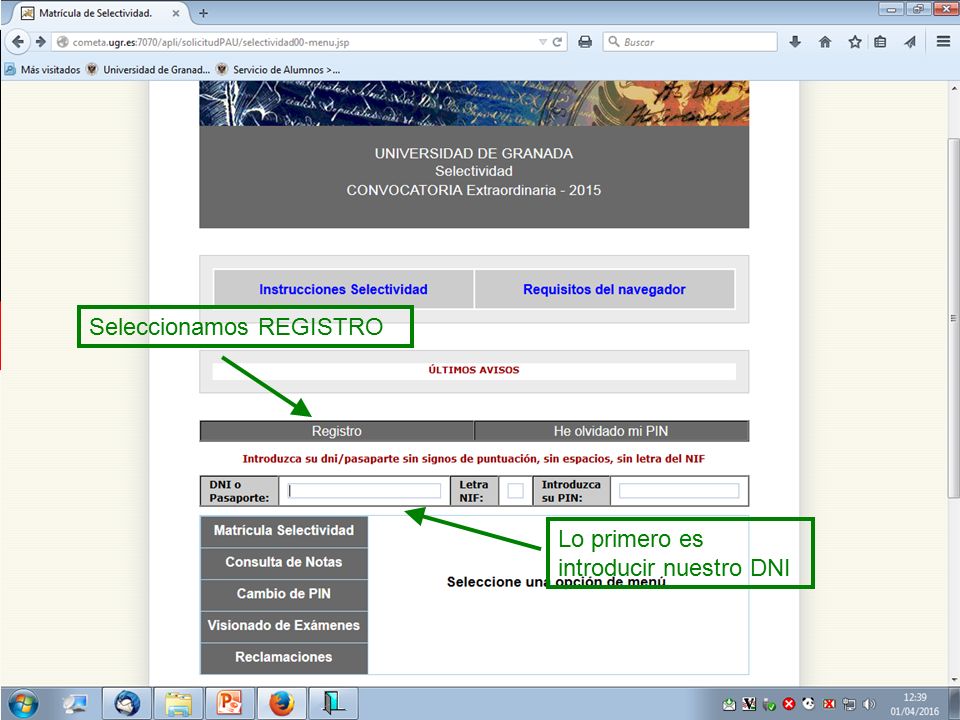Open the URL history dropdown arrow
Screen dimensions: 960x720
coord(542,42)
